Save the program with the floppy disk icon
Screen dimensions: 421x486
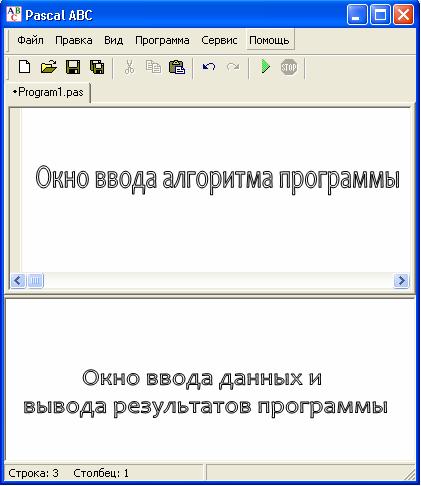pos(73,67)
